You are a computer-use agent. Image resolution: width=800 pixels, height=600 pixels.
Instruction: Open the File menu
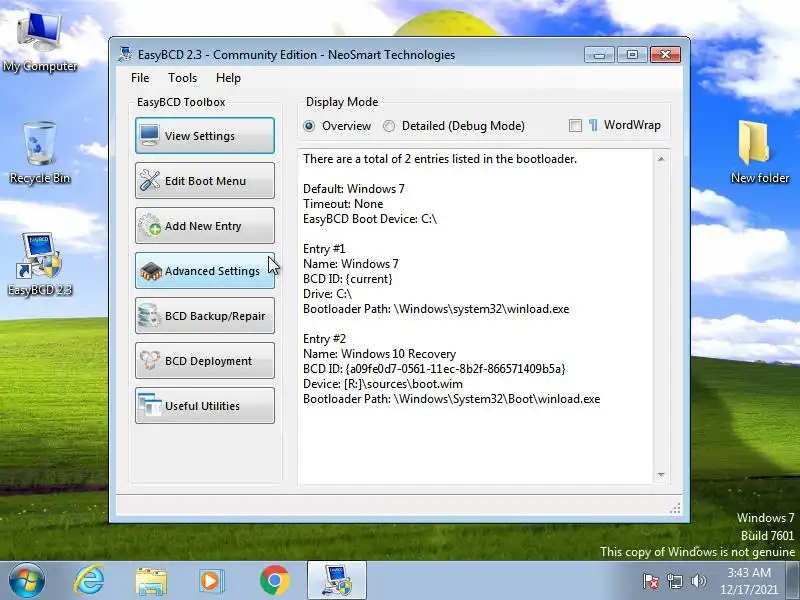pos(140,78)
